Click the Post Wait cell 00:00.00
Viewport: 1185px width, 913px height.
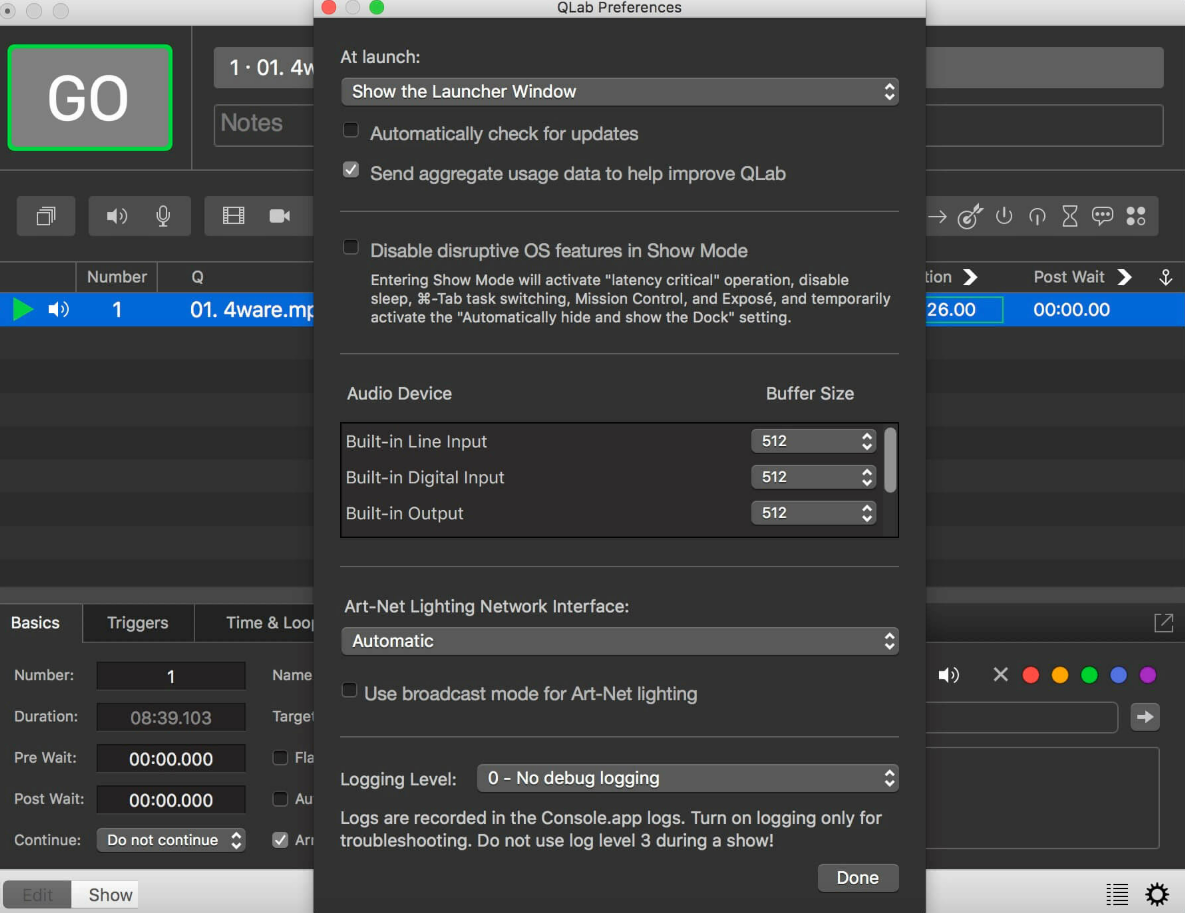pos(1071,309)
